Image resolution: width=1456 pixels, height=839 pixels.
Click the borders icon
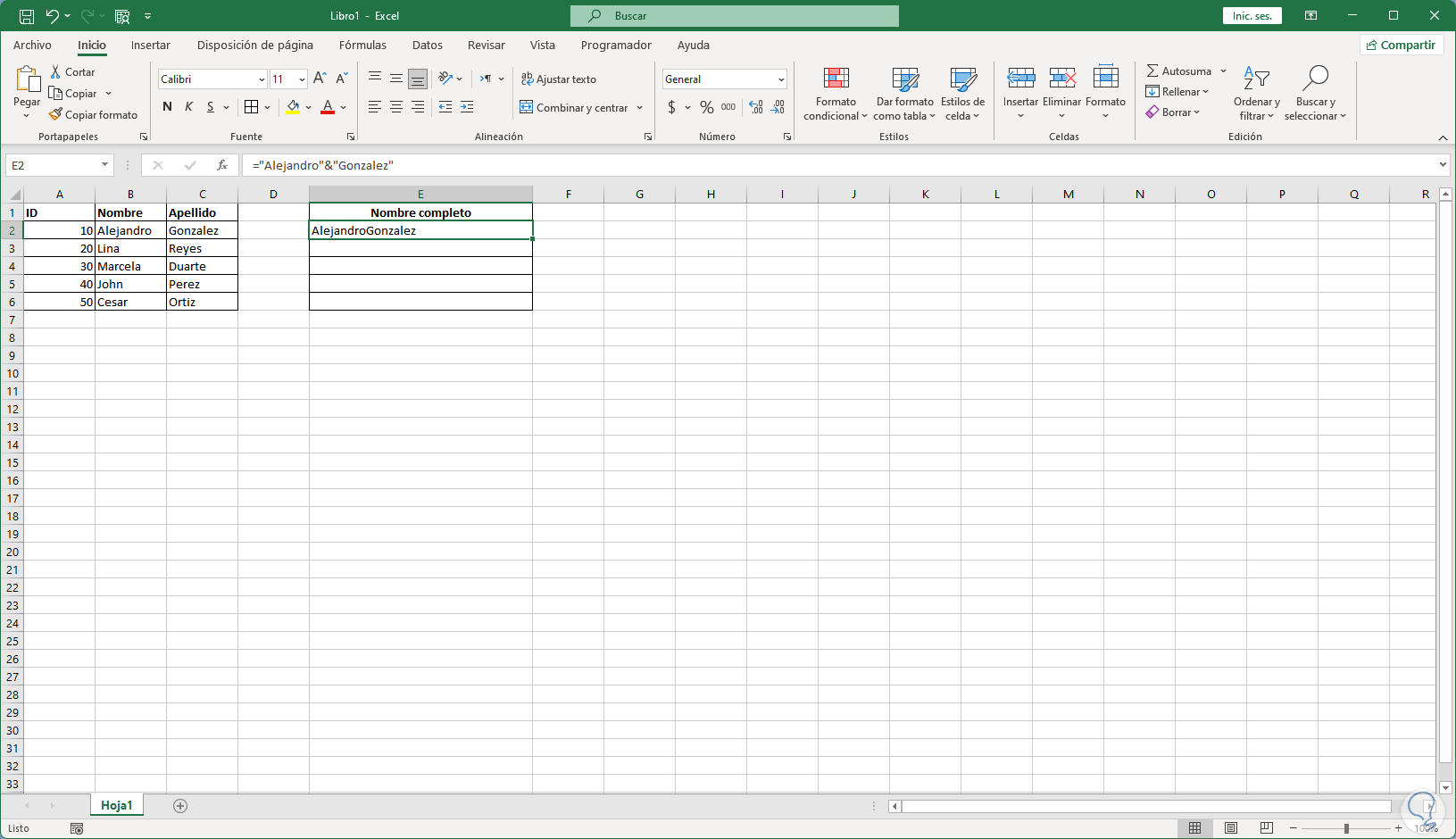[x=252, y=107]
